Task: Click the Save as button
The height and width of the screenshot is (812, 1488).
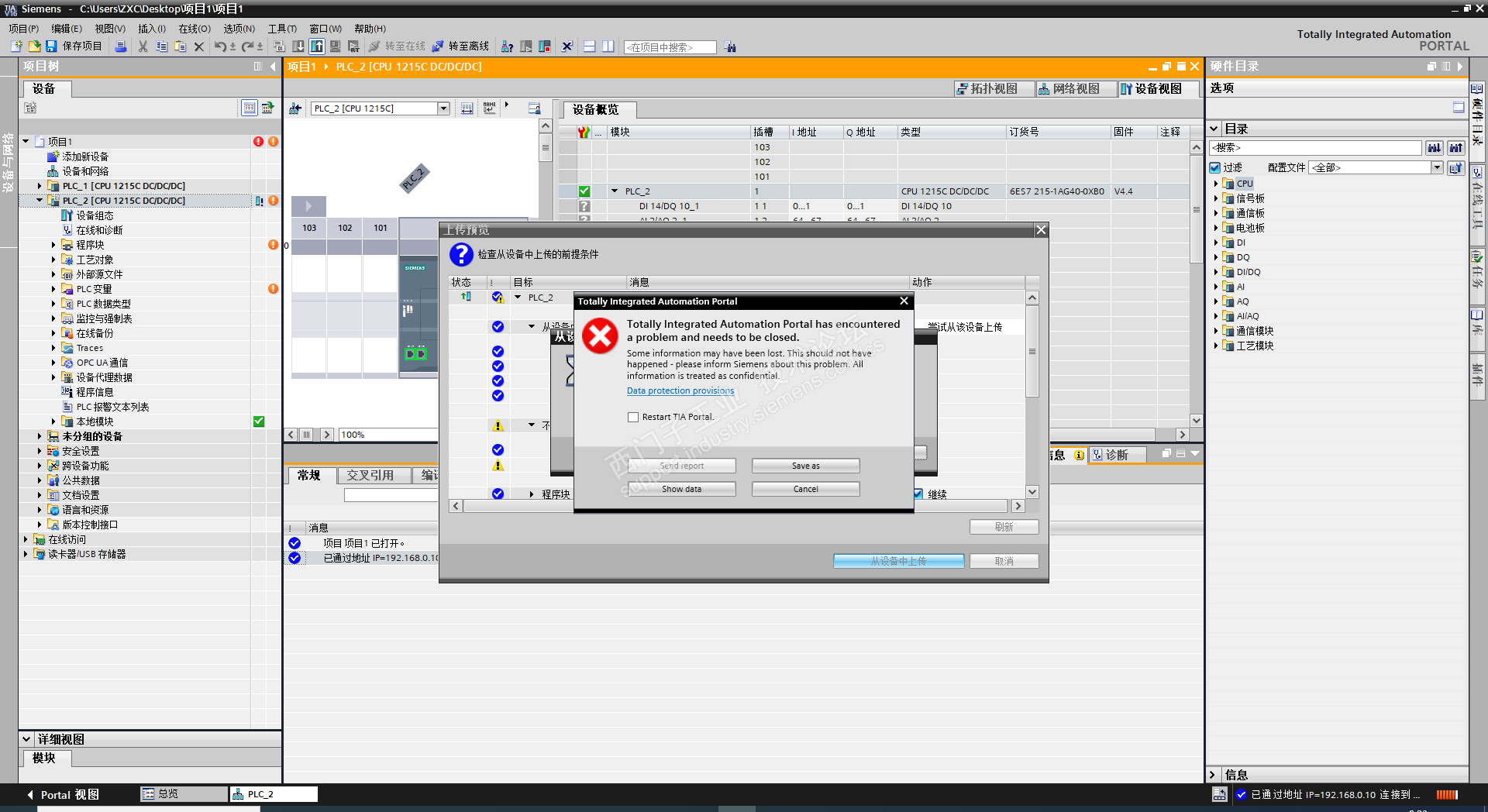Action: (x=805, y=466)
